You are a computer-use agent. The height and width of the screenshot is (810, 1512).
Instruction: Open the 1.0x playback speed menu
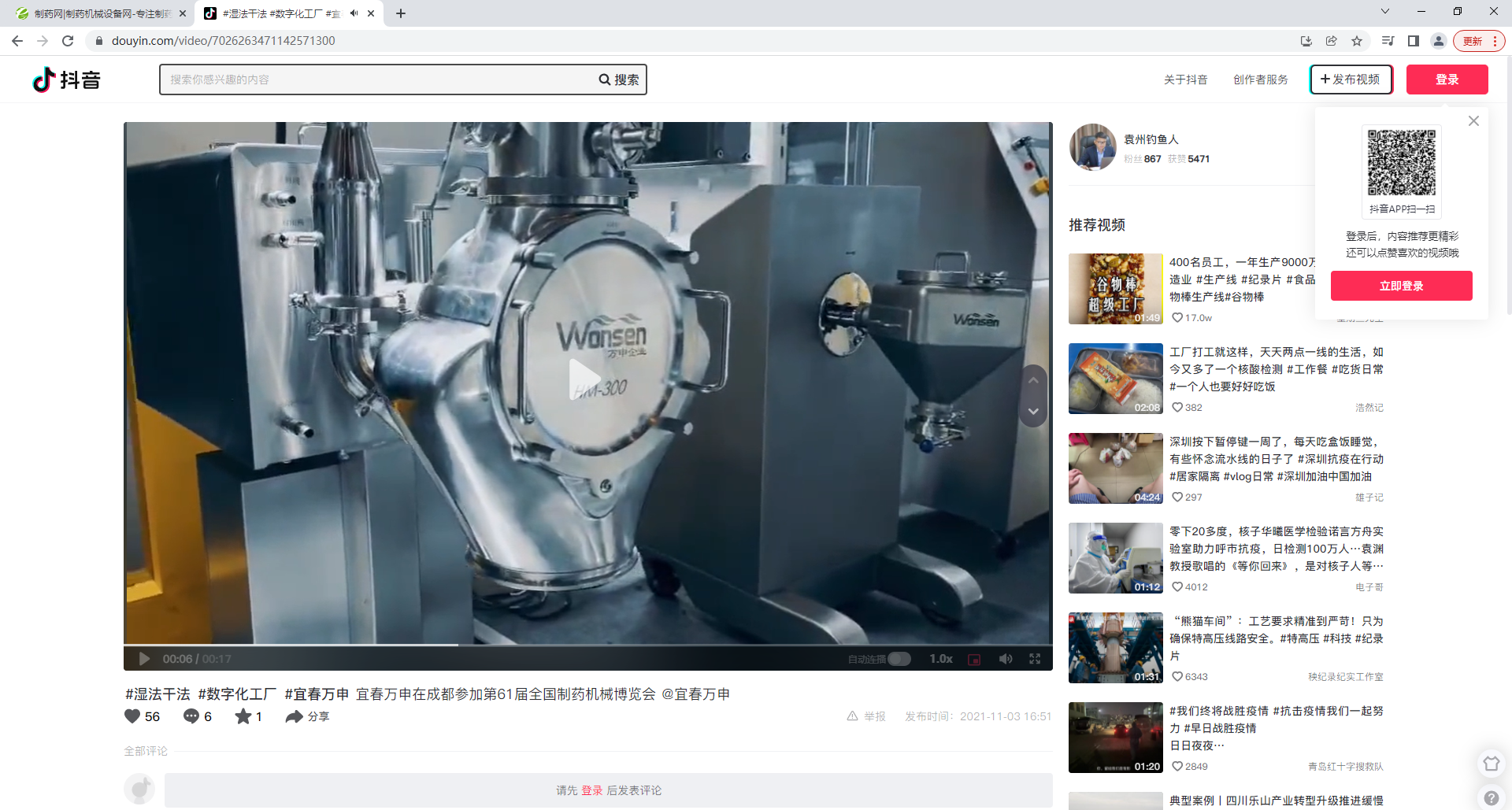pyautogui.click(x=941, y=659)
